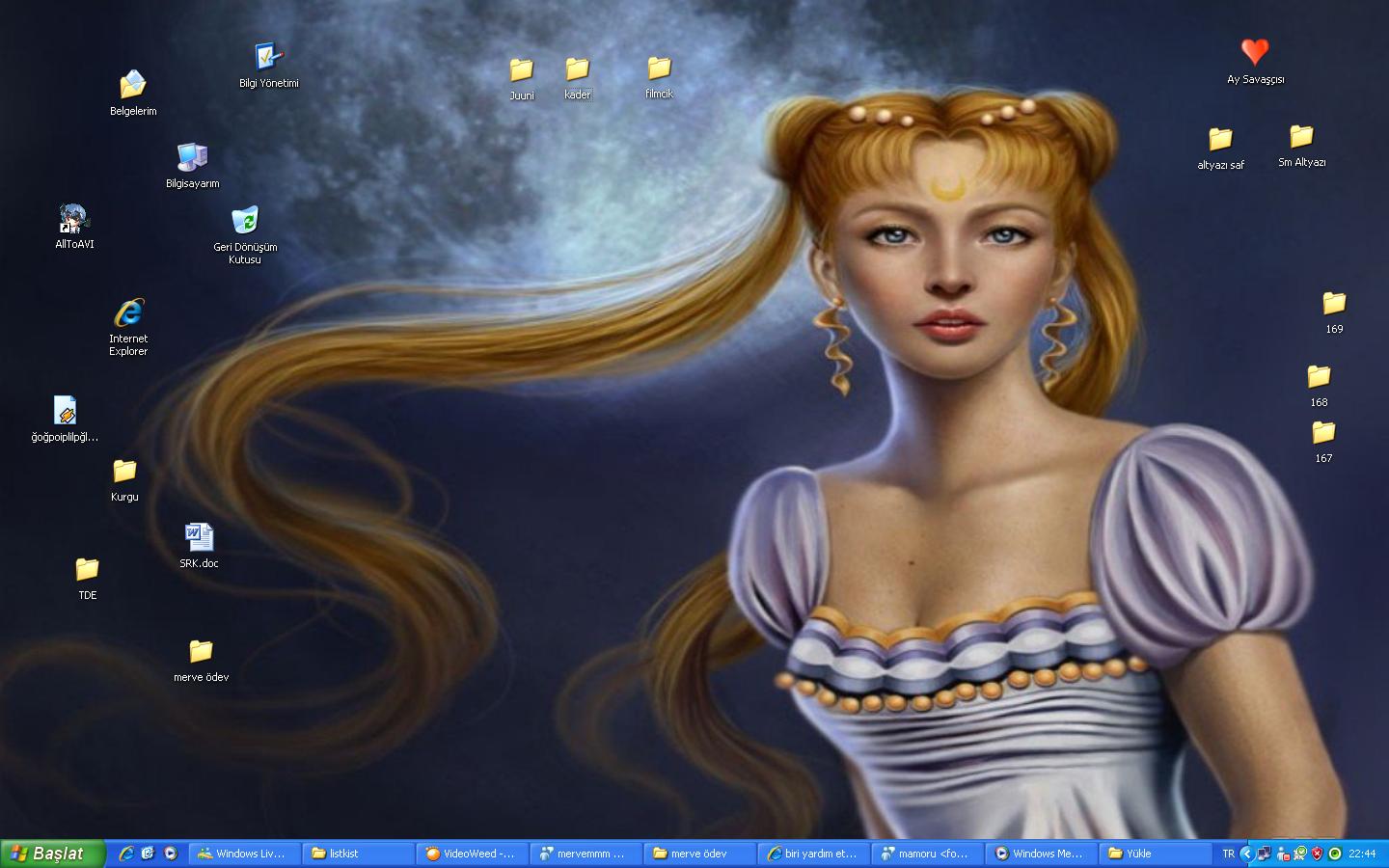1389x868 pixels.
Task: Switch to the VideoWeed taskbar window
Action: [x=473, y=854]
